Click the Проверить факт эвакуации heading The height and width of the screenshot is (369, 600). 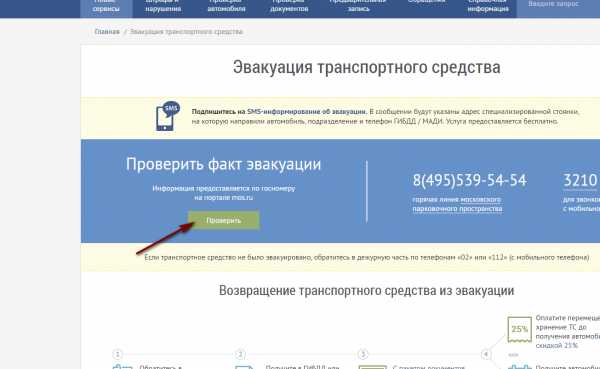(x=223, y=164)
